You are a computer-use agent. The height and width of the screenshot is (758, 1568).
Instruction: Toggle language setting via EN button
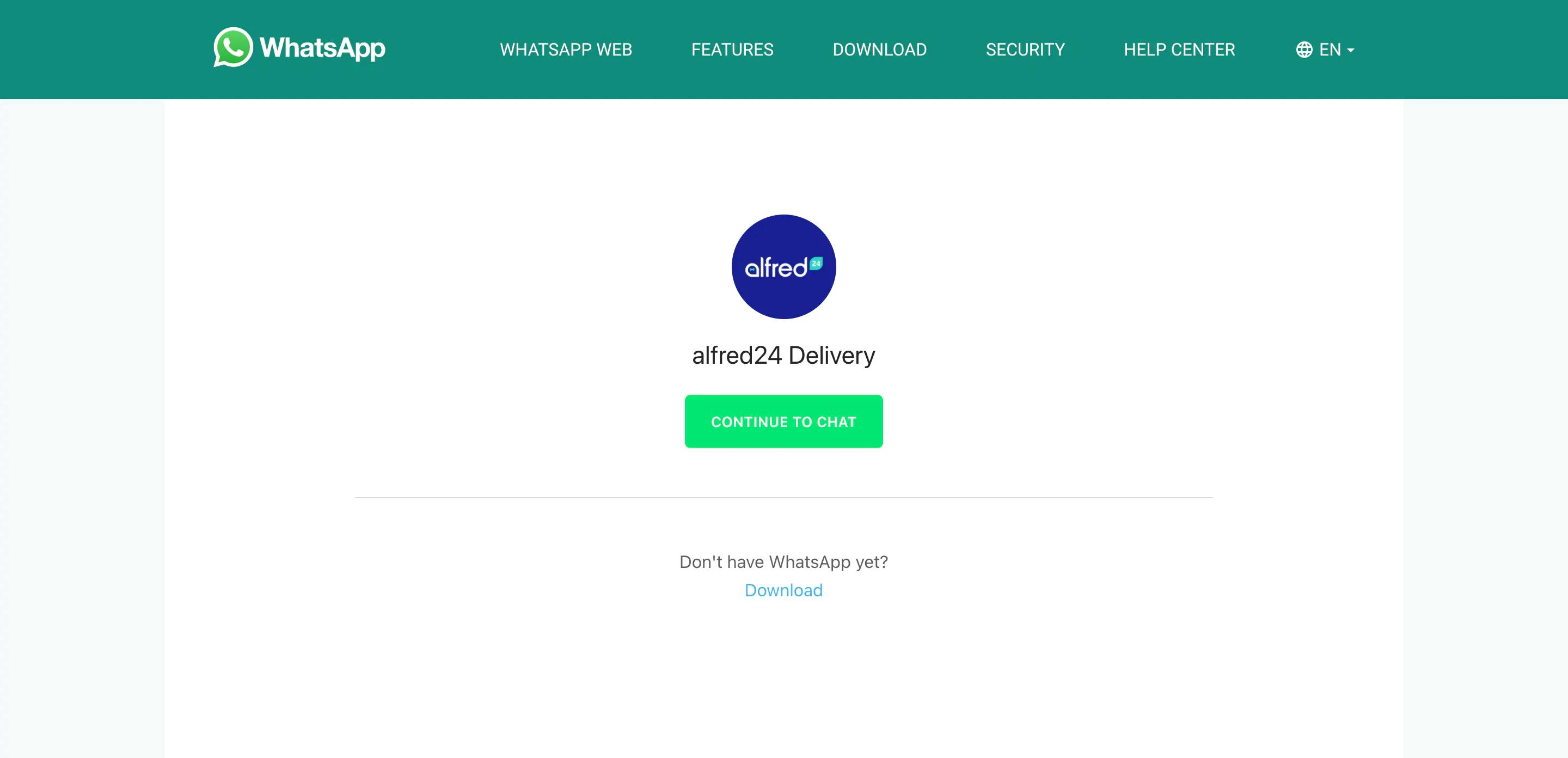tap(1325, 49)
